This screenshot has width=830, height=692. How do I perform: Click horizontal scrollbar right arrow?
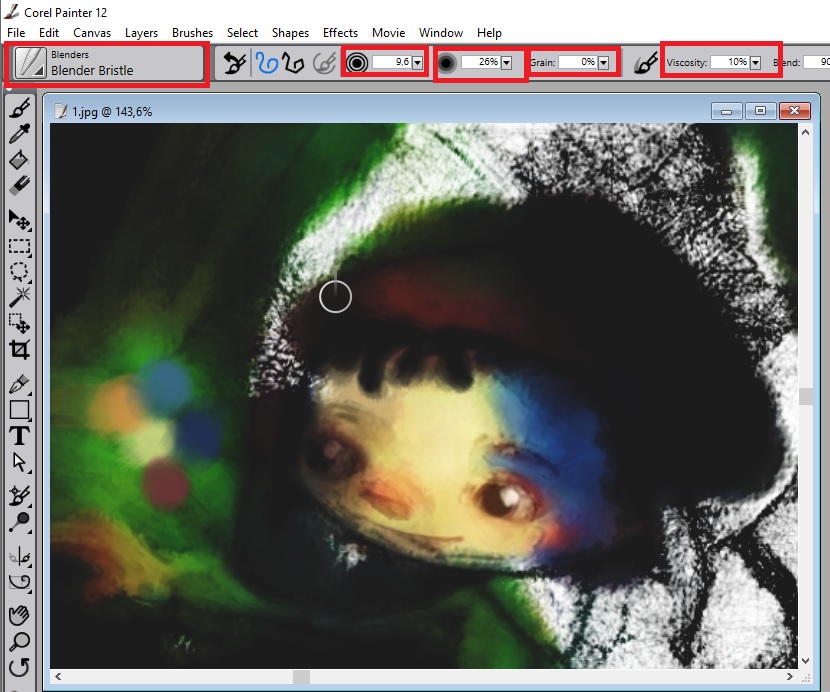coord(789,676)
